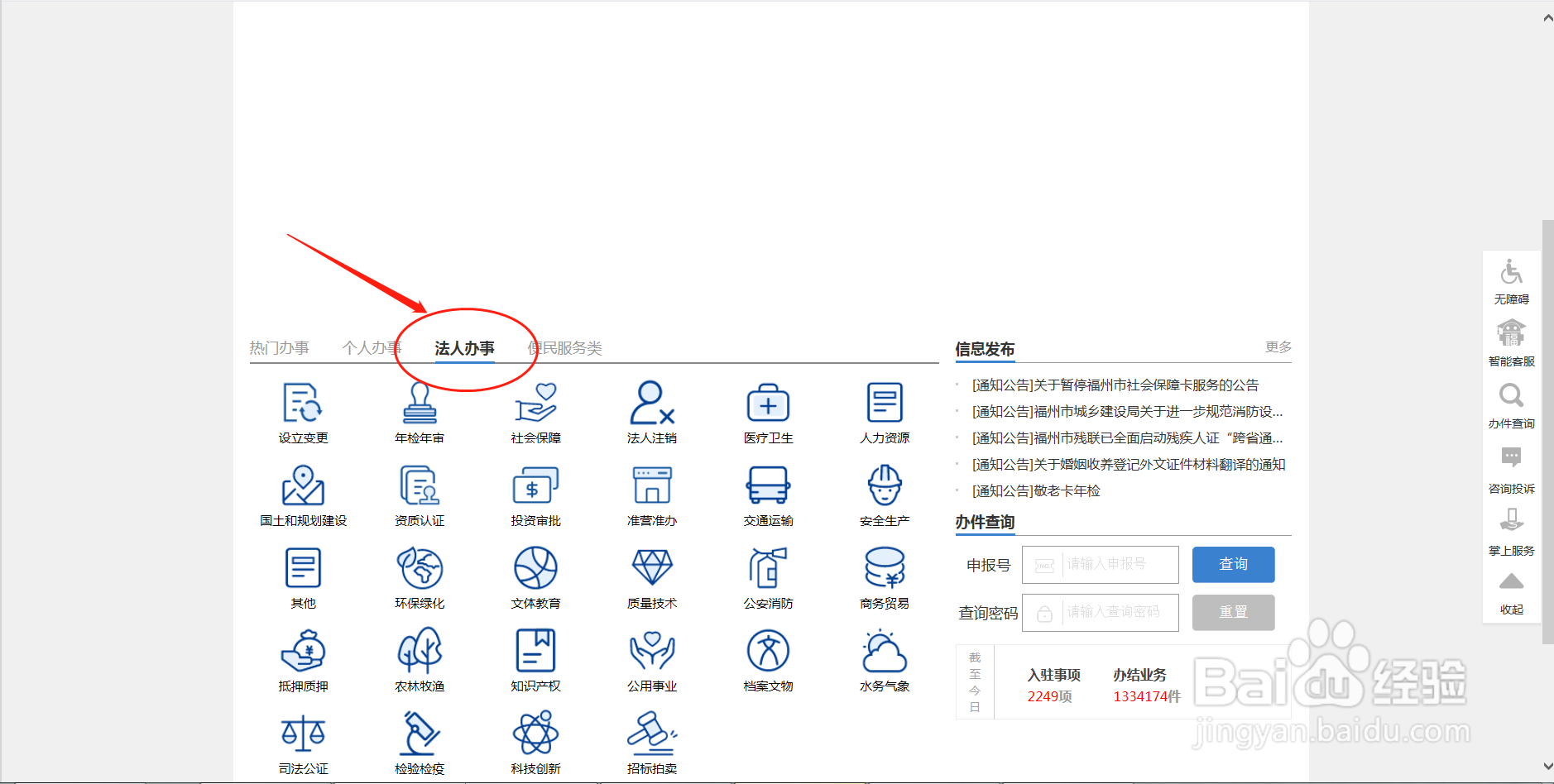Screen dimensions: 1554x784
Task: Select the 便民服务类 tab
Action: [x=565, y=347]
